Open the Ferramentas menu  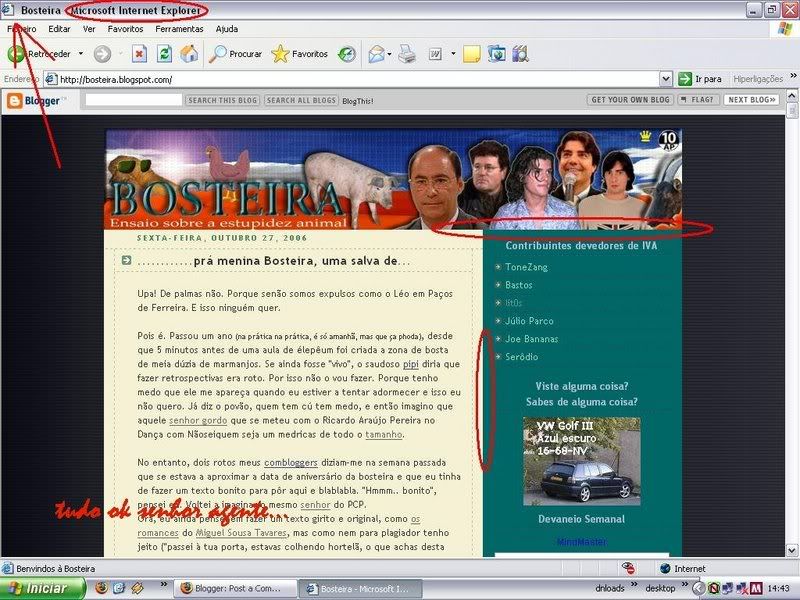click(x=179, y=29)
